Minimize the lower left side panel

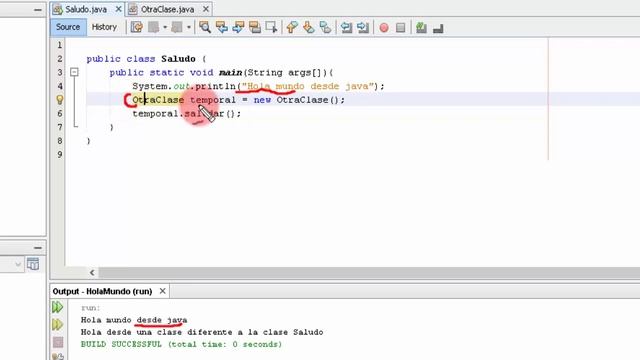38,248
